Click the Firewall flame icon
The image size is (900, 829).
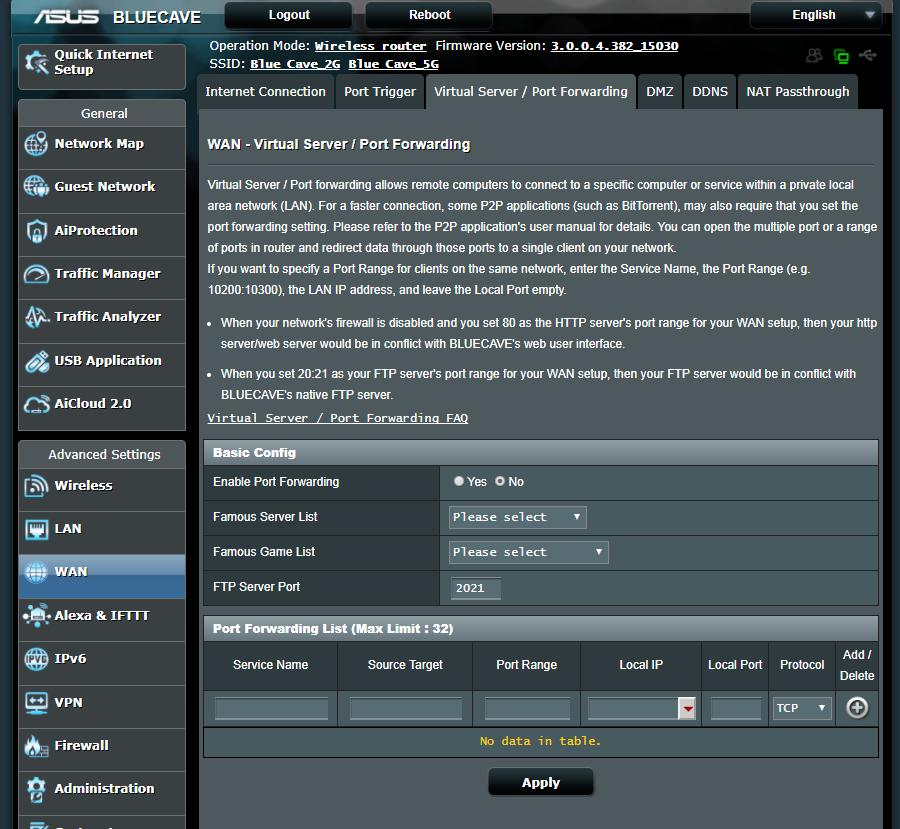point(36,746)
